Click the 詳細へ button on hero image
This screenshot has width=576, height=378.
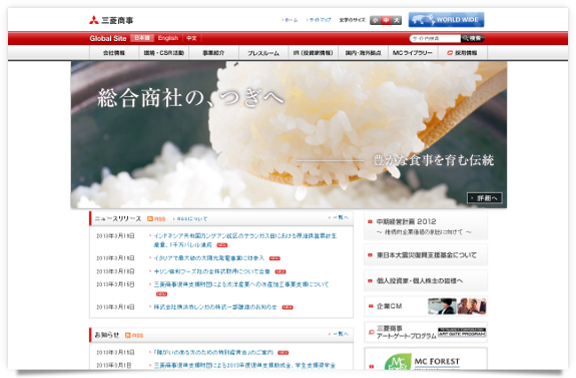click(485, 198)
